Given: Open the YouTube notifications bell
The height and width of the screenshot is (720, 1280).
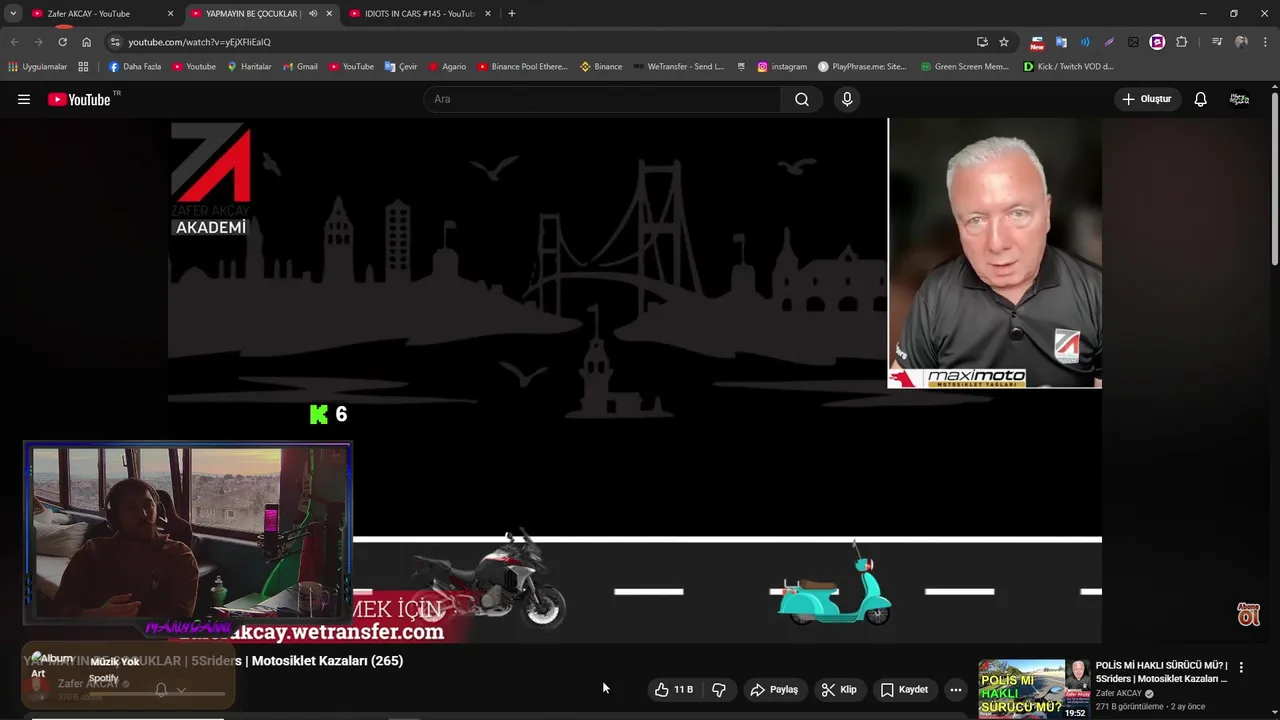Looking at the screenshot, I should click(1201, 99).
